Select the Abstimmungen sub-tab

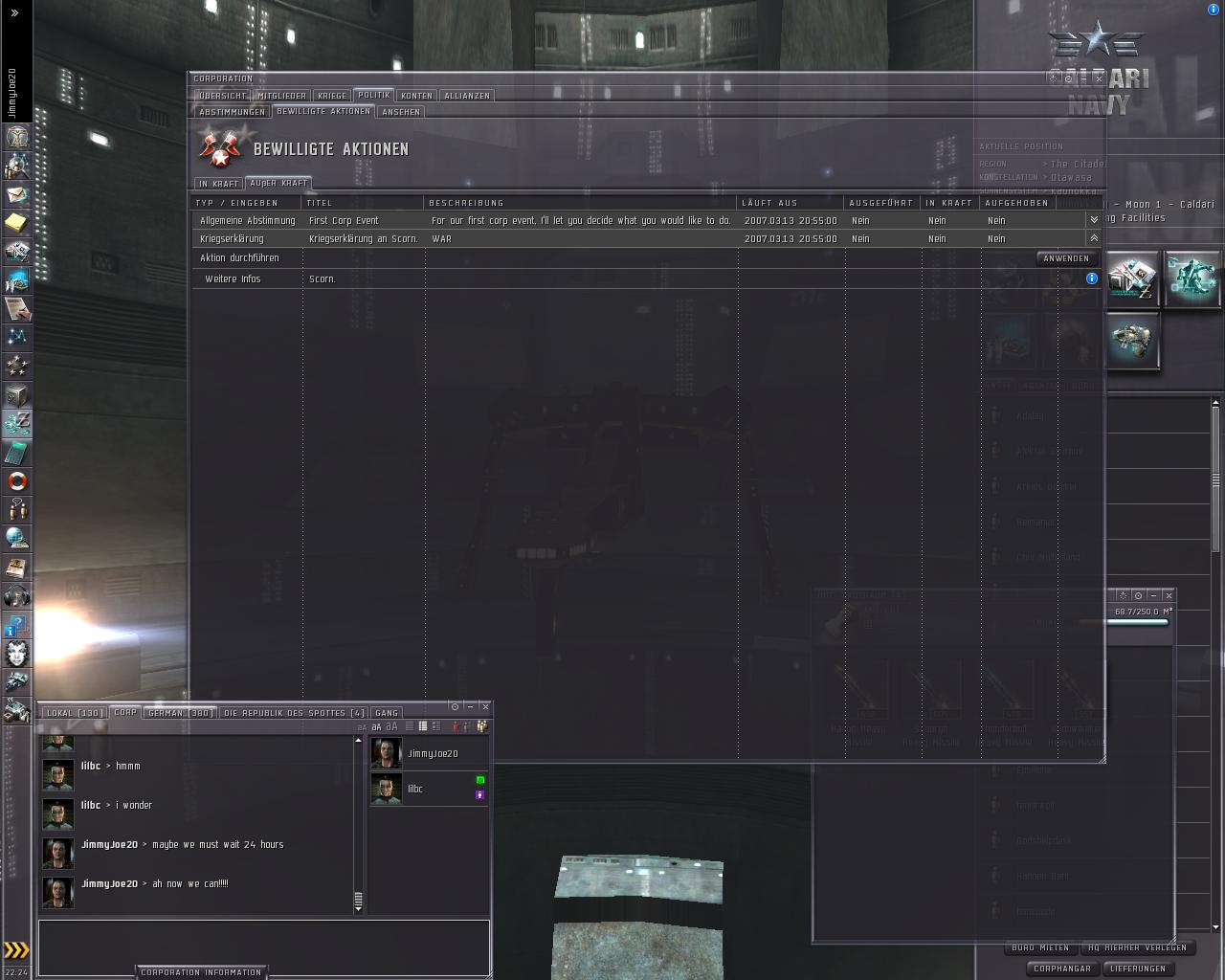click(233, 112)
